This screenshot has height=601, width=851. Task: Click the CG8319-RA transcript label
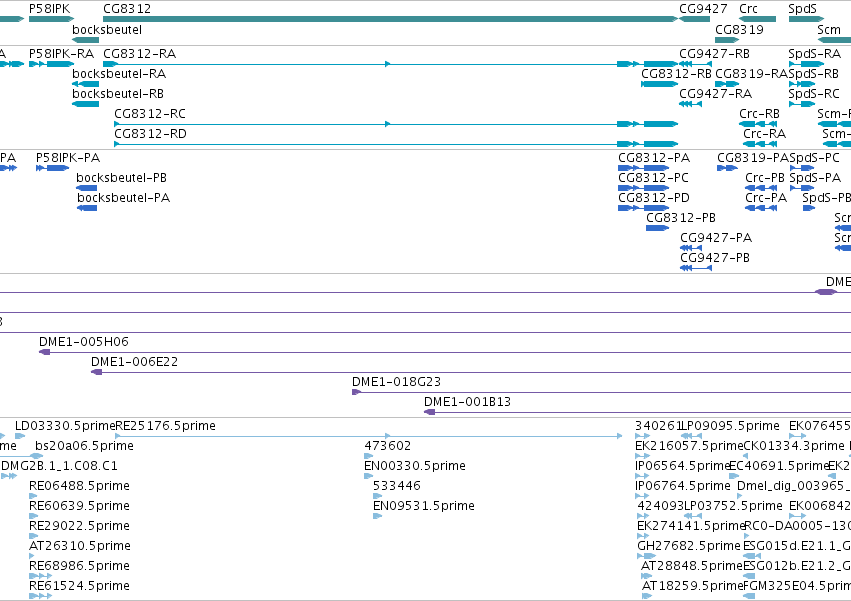tap(751, 74)
